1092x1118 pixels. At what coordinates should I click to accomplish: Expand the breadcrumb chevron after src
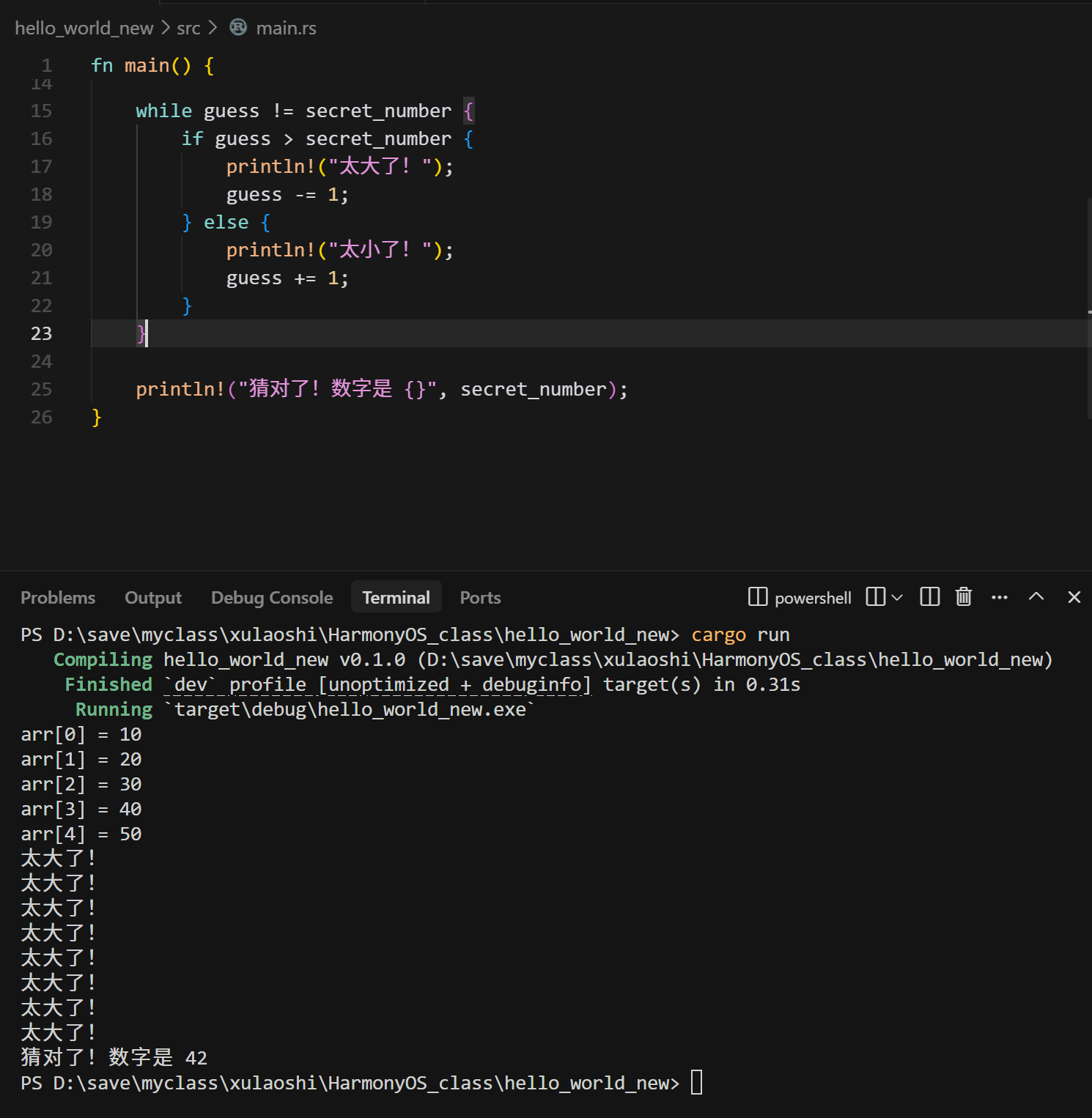[213, 28]
